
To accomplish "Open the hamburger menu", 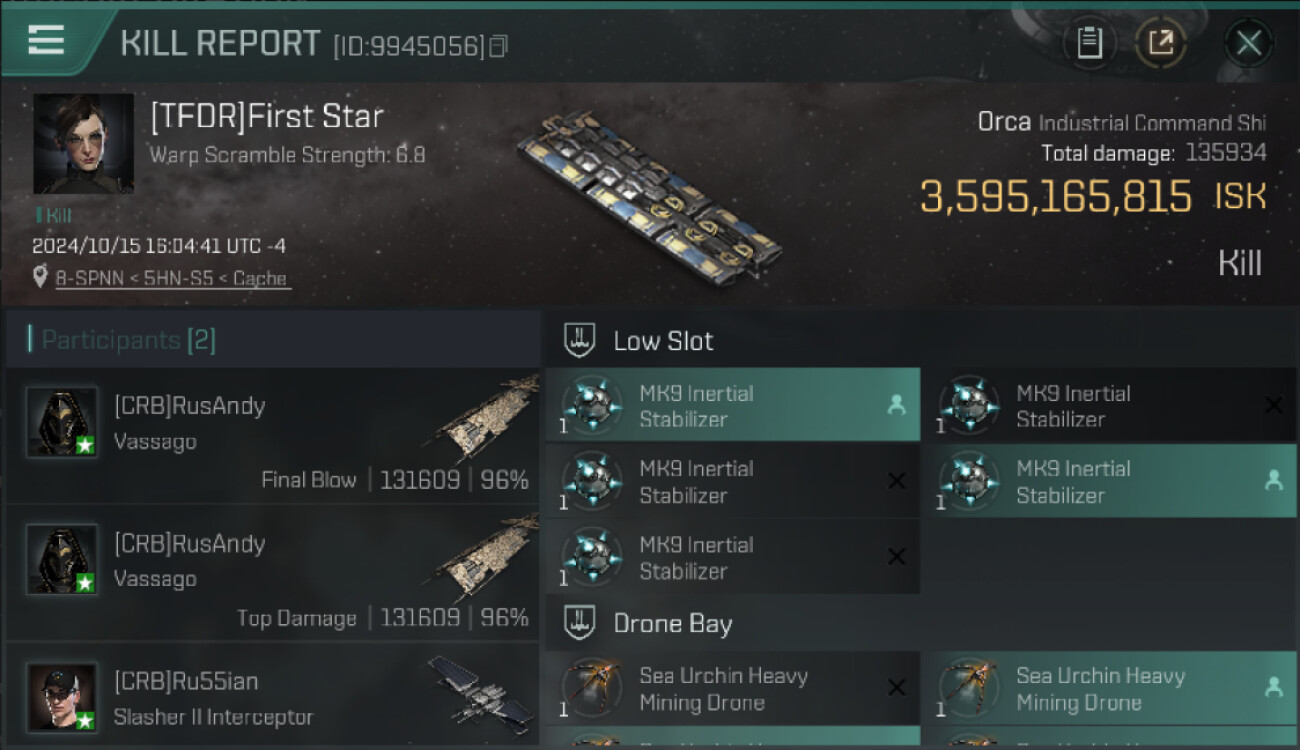I will tap(46, 40).
